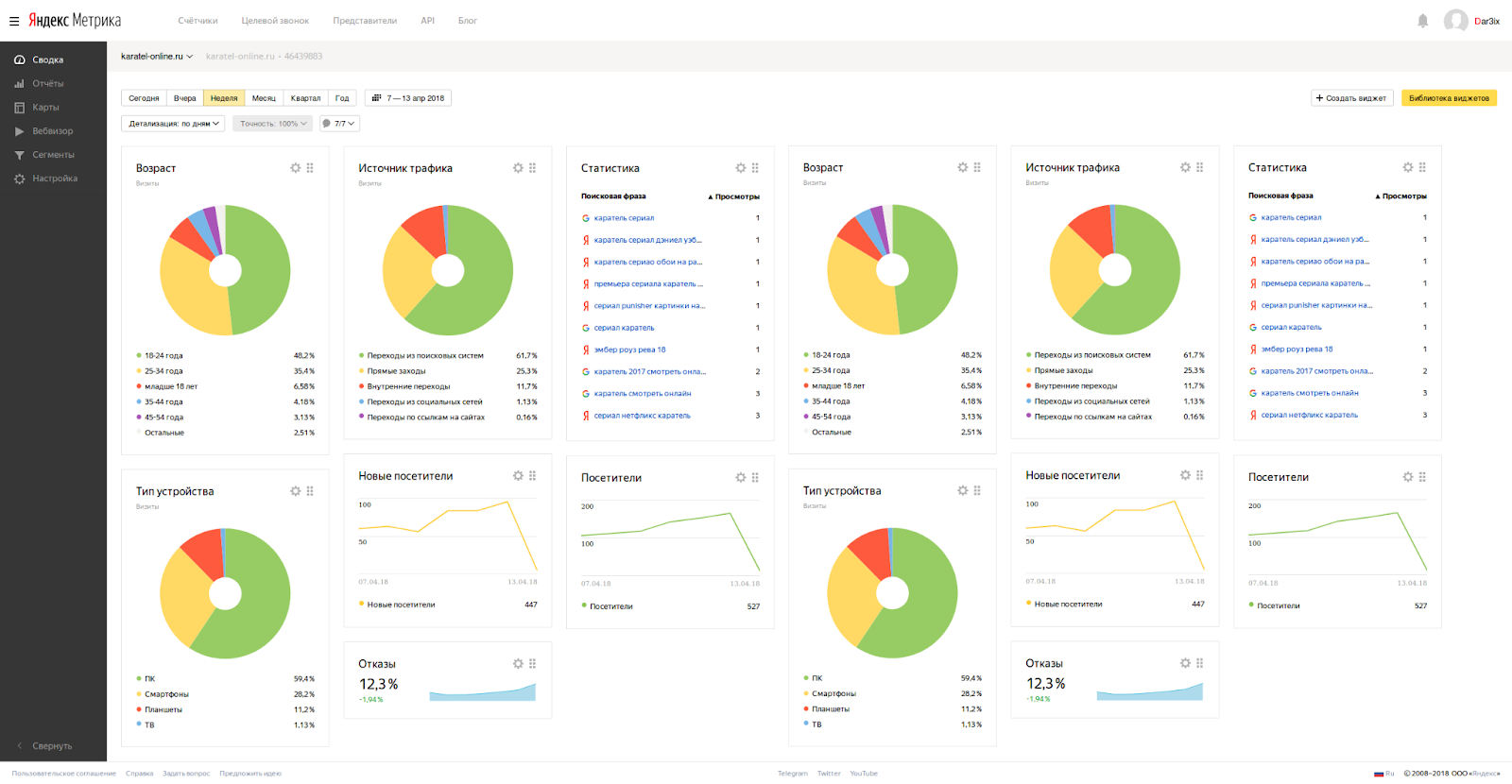Open settings gear of first Возраст widget
Image resolution: width=1512 pixels, height=784 pixels.
click(x=296, y=168)
